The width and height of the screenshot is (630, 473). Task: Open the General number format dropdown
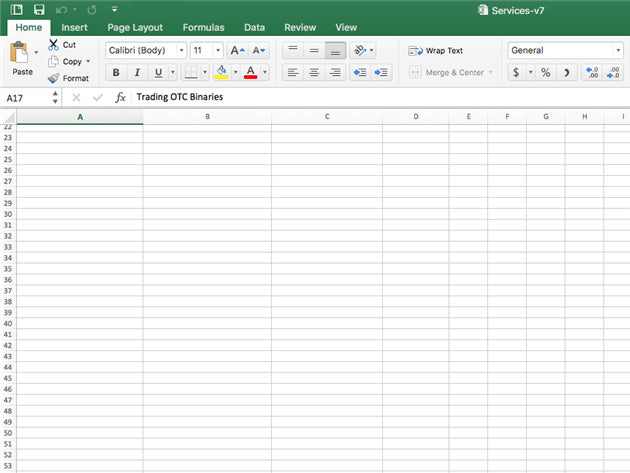tap(565, 50)
